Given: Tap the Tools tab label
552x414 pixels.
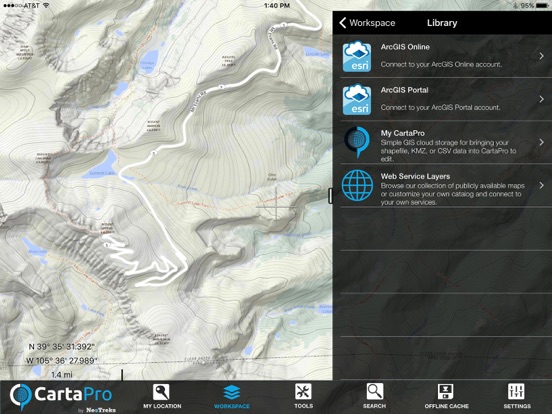Looking at the screenshot, I should tap(303, 406).
